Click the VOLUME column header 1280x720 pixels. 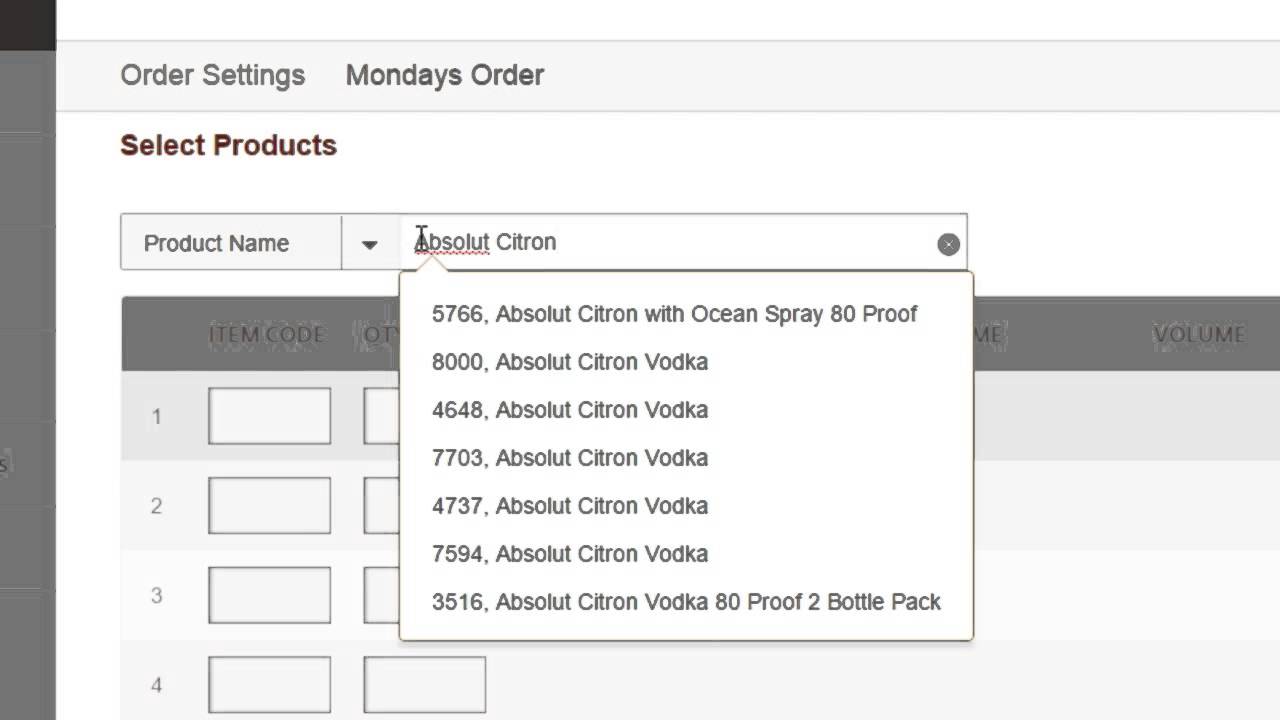pyautogui.click(x=1198, y=335)
